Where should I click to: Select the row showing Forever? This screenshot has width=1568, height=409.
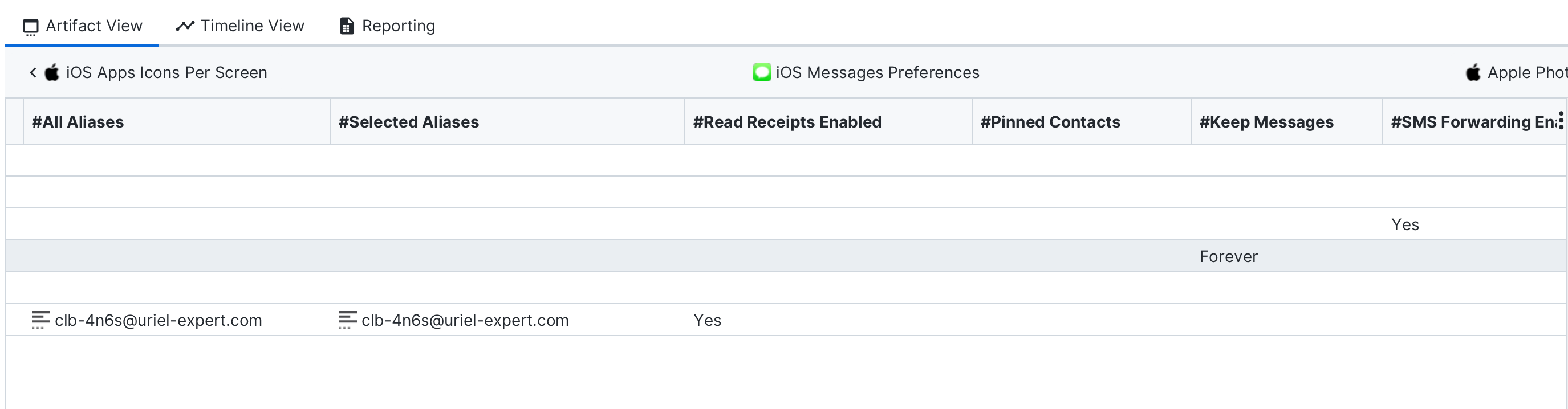(1228, 256)
